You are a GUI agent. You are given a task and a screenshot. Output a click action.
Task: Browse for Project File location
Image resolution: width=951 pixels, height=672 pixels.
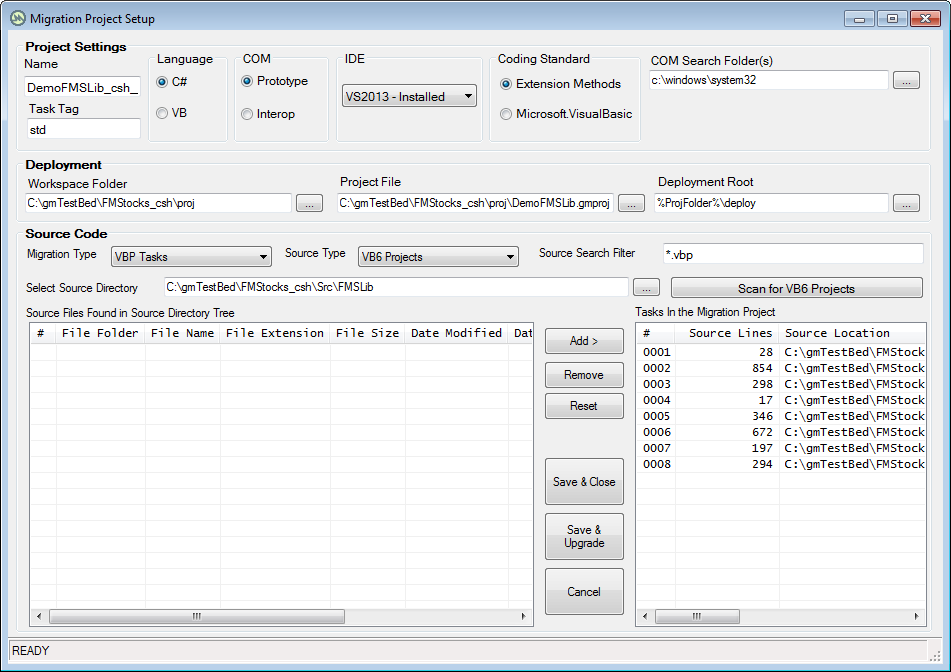631,203
